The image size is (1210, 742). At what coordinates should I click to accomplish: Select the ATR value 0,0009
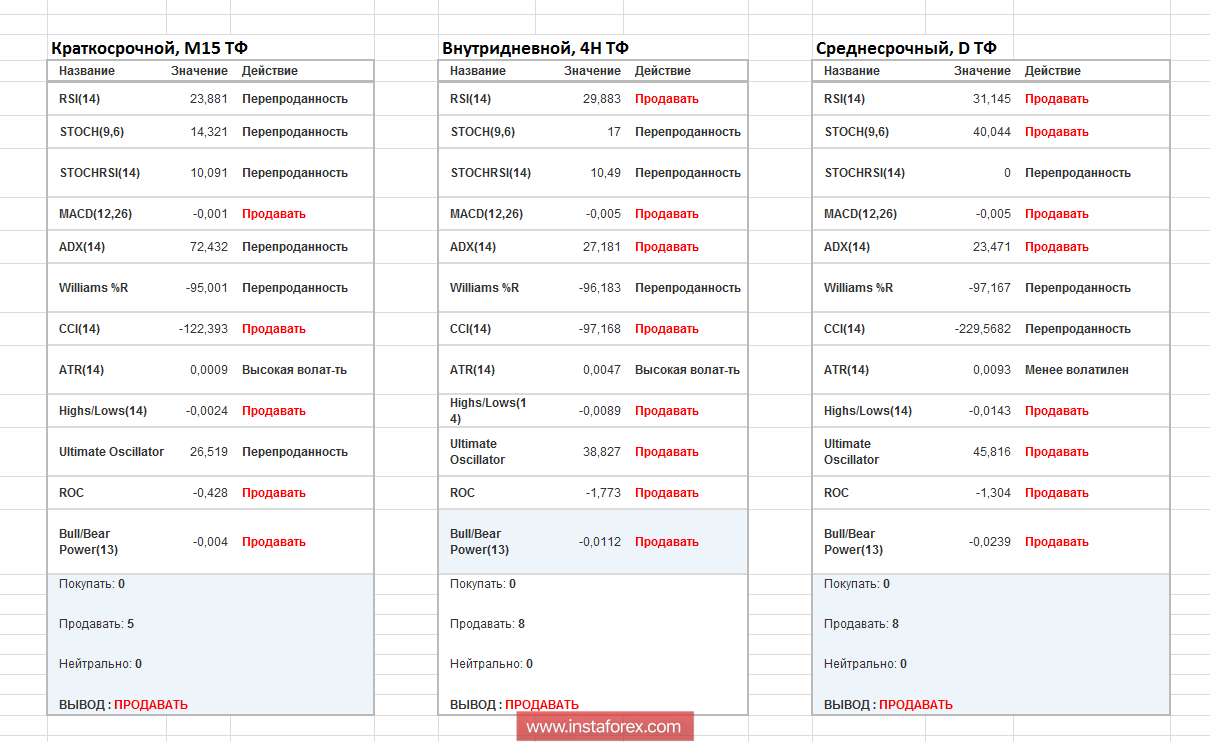209,370
